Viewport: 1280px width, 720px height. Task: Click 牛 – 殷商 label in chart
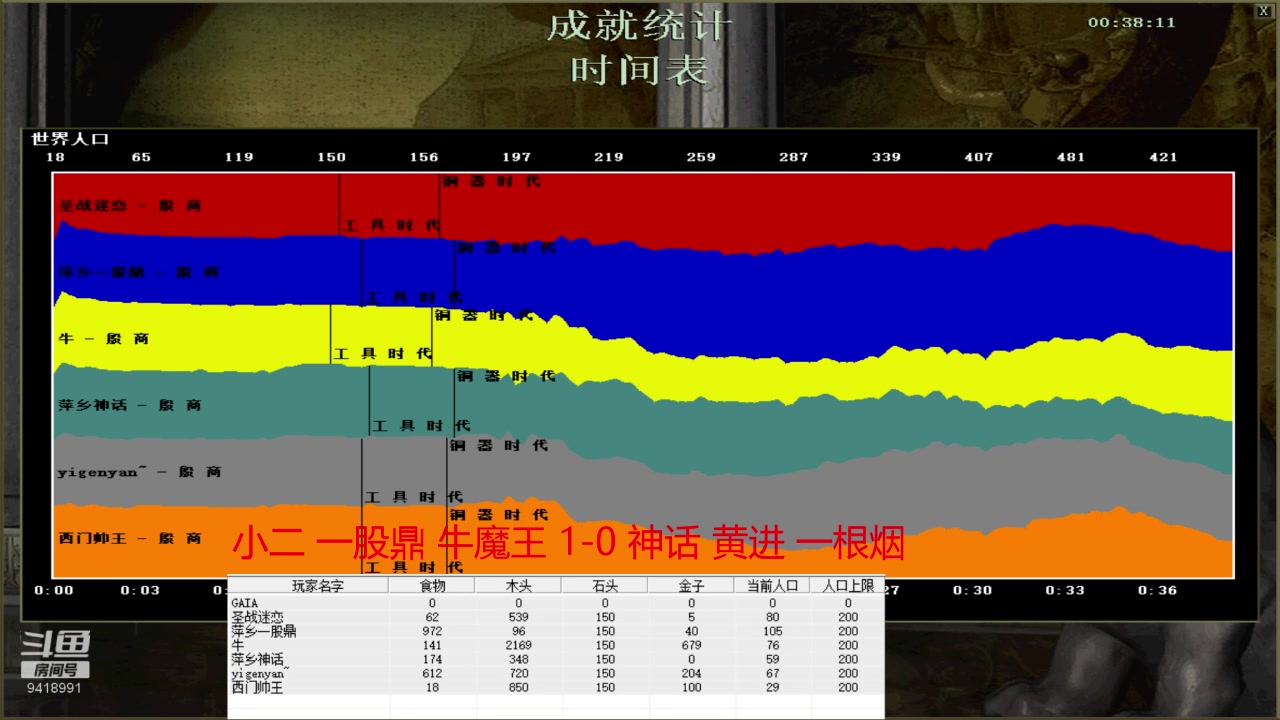pyautogui.click(x=104, y=339)
